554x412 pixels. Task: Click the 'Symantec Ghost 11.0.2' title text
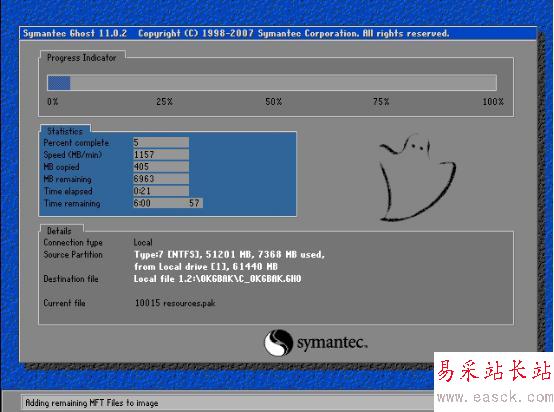75,34
